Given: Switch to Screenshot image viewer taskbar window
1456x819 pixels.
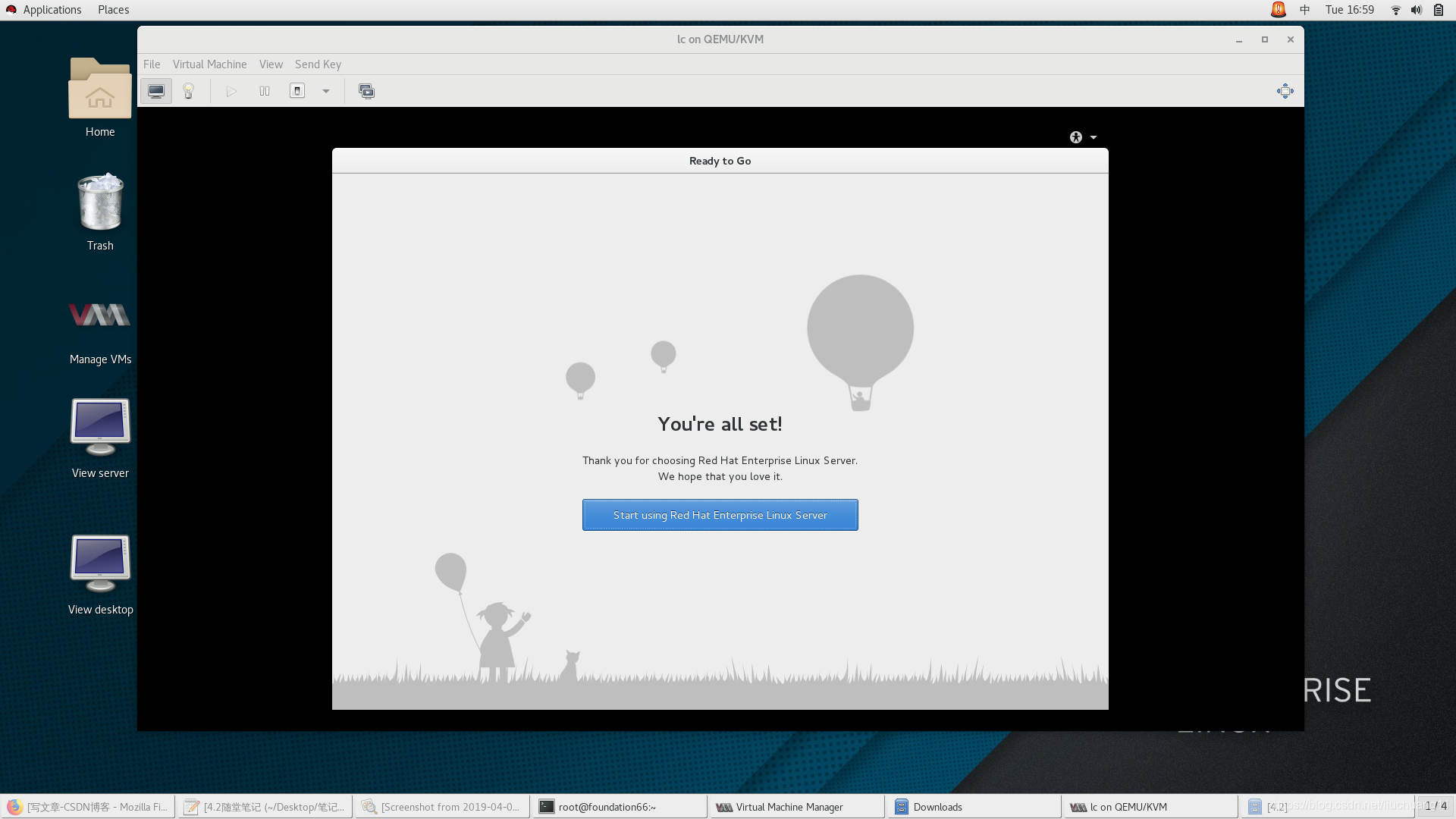Looking at the screenshot, I should pyautogui.click(x=443, y=807).
